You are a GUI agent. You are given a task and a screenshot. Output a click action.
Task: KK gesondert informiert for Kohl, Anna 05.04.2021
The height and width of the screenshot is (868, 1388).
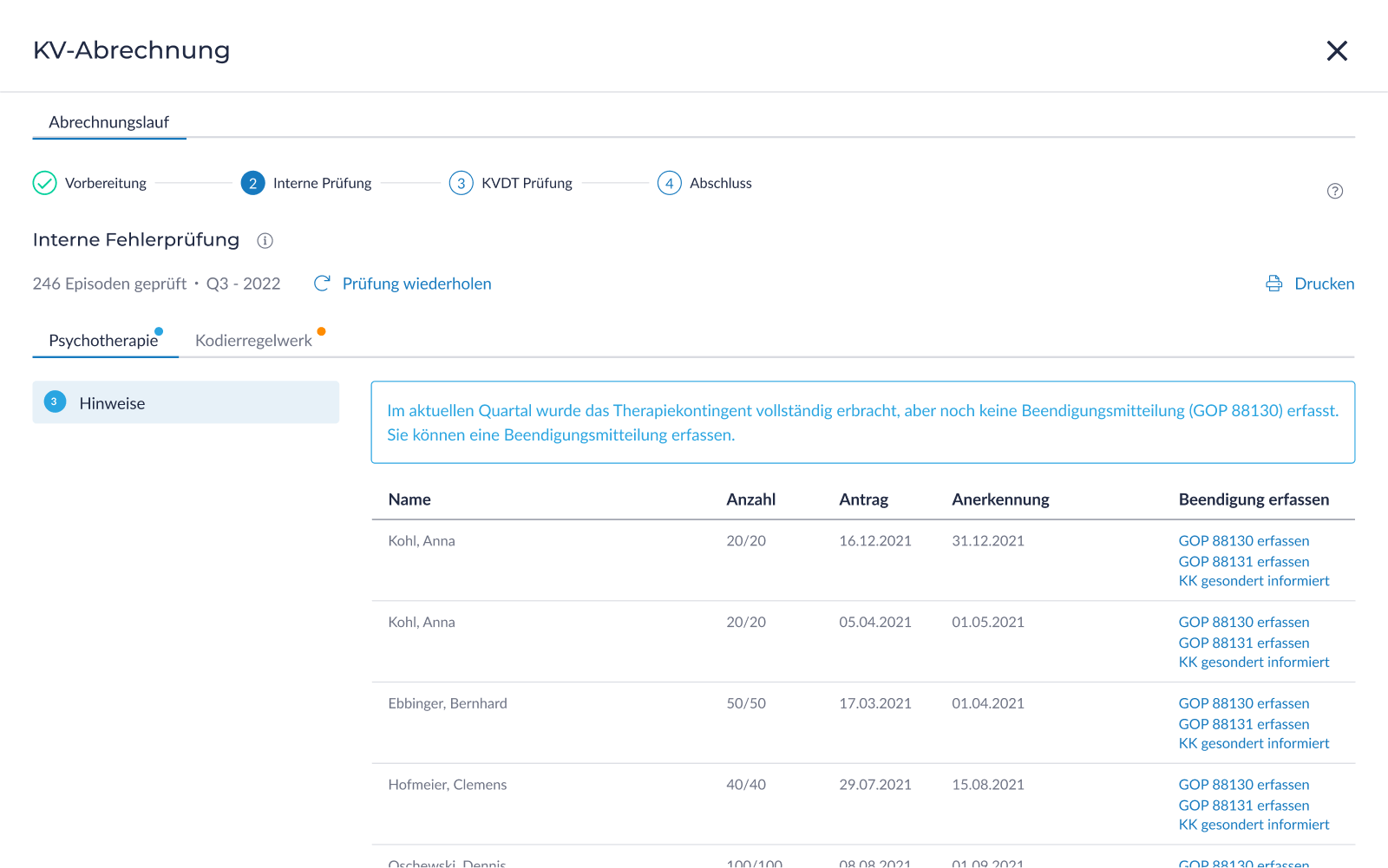(x=1254, y=662)
